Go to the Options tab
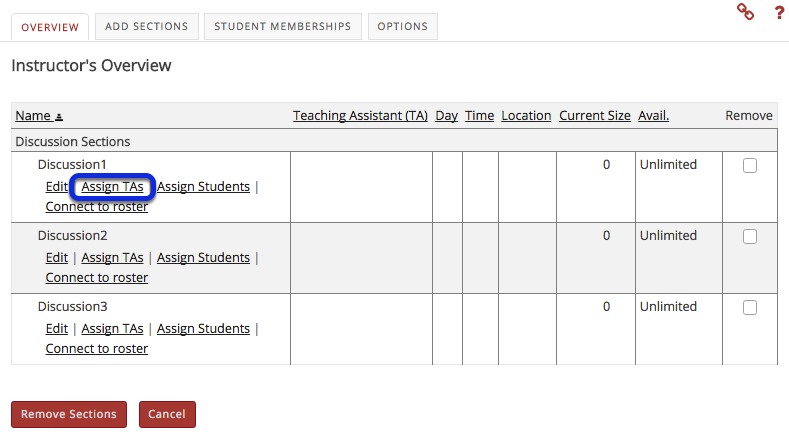 tap(403, 27)
